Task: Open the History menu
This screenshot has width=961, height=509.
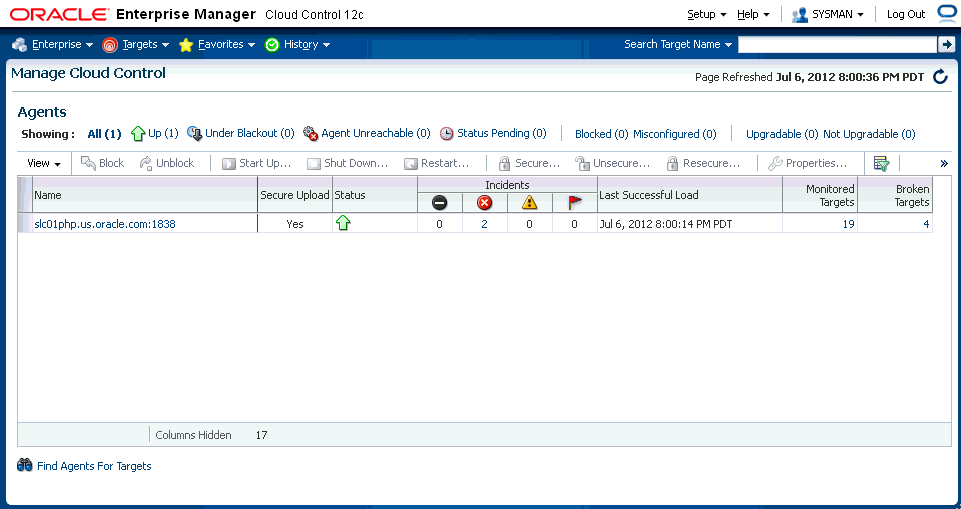Action: pos(307,44)
